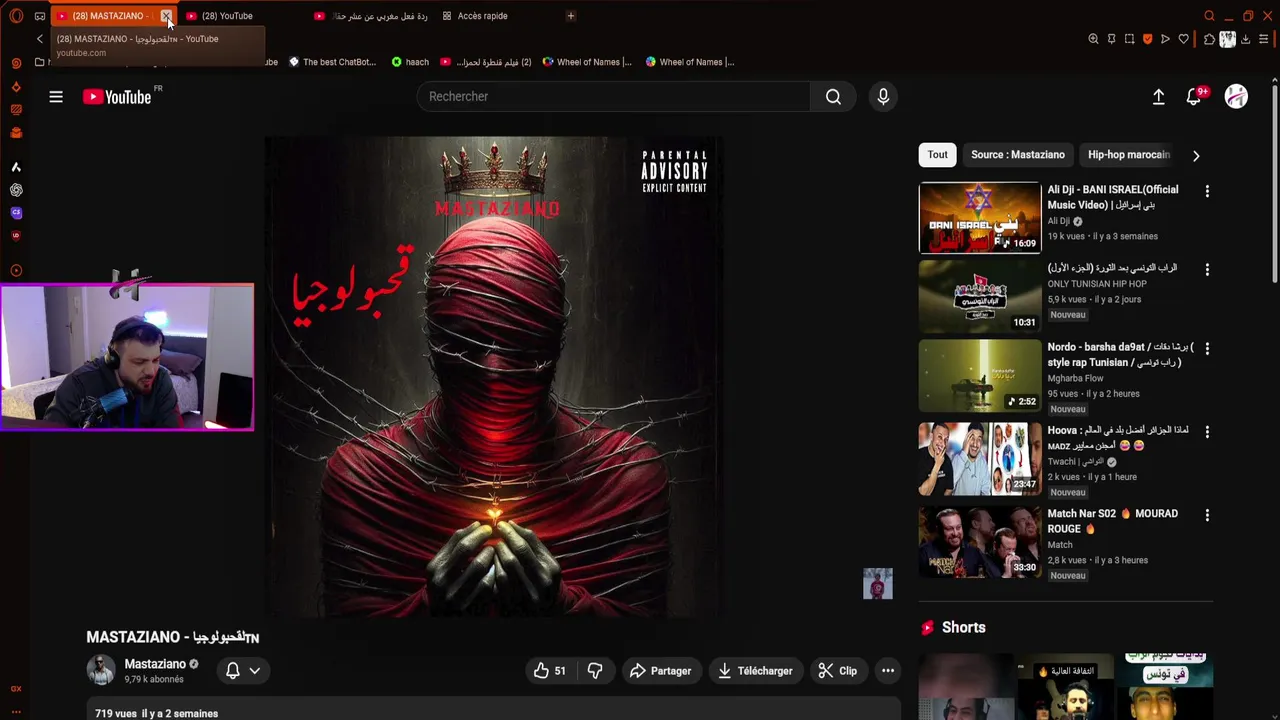Open more actions menu under video

pyautogui.click(x=888, y=671)
